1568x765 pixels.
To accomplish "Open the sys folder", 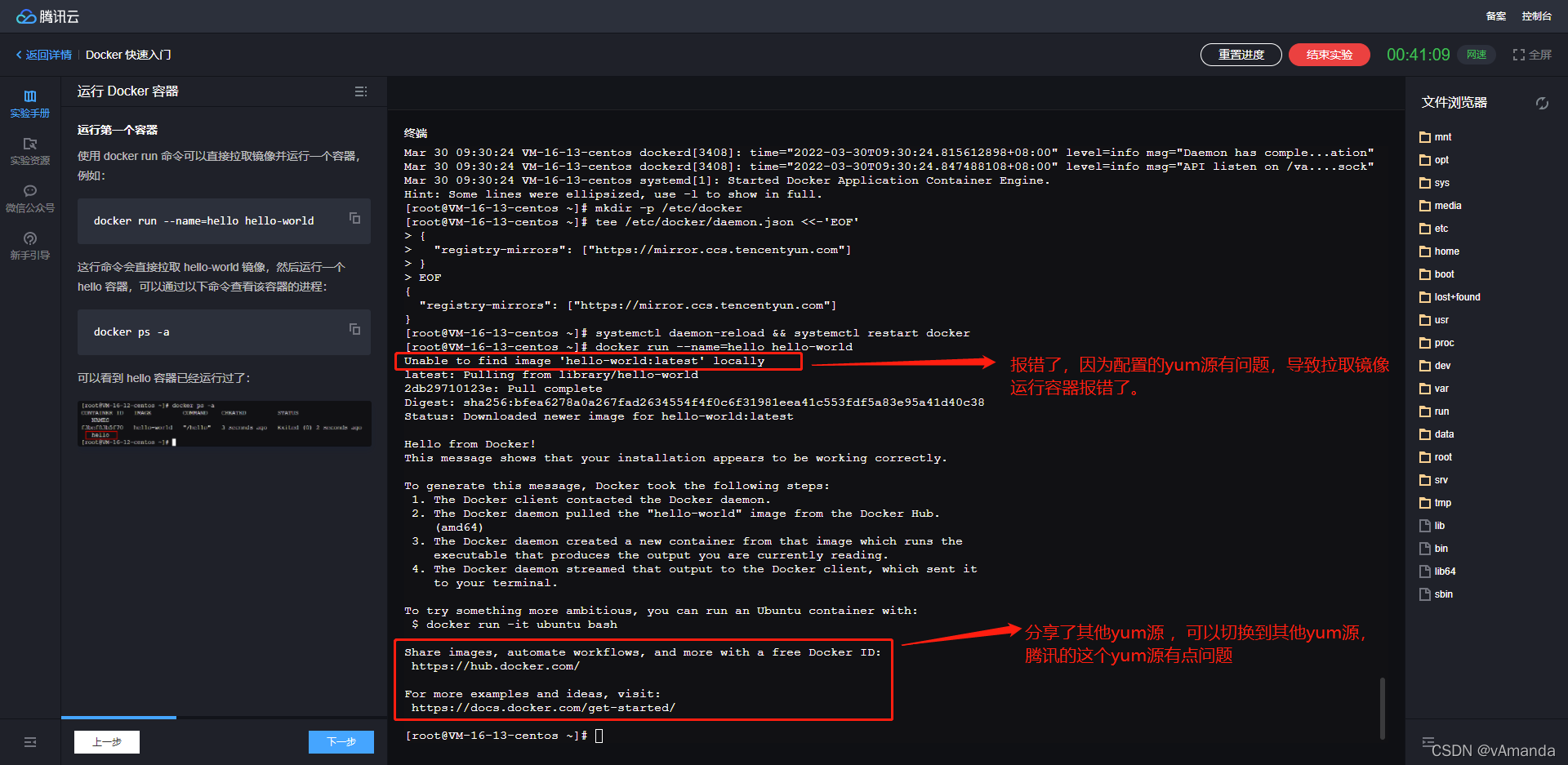I will (x=1434, y=183).
